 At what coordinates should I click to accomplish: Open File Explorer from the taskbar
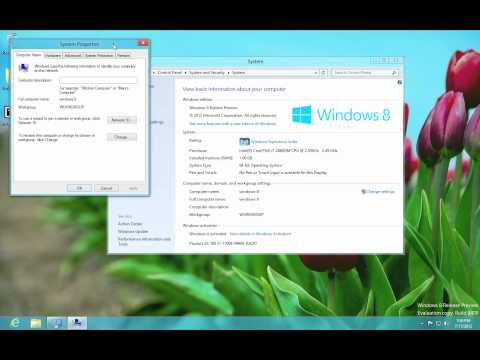[36, 323]
